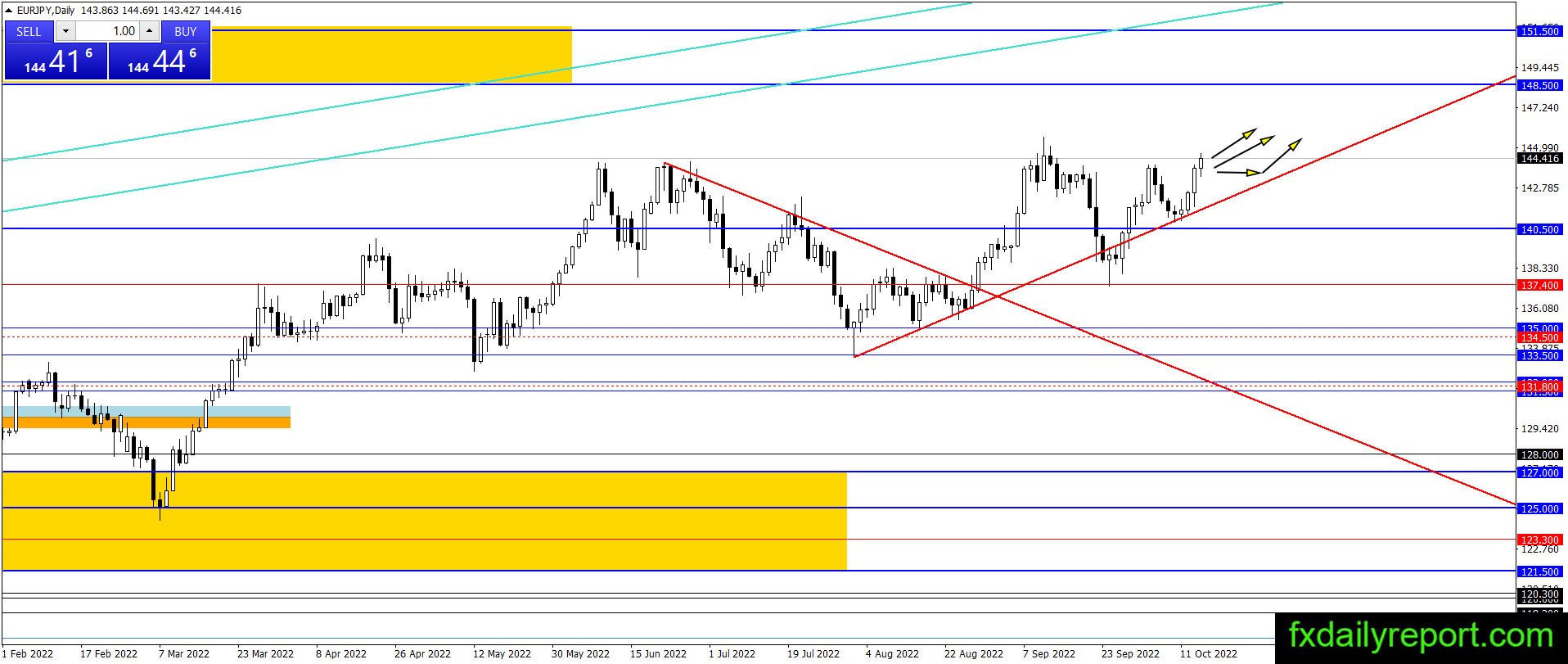The height and width of the screenshot is (664, 1568).
Task: Click the current price label 144.416
Action: [1539, 159]
